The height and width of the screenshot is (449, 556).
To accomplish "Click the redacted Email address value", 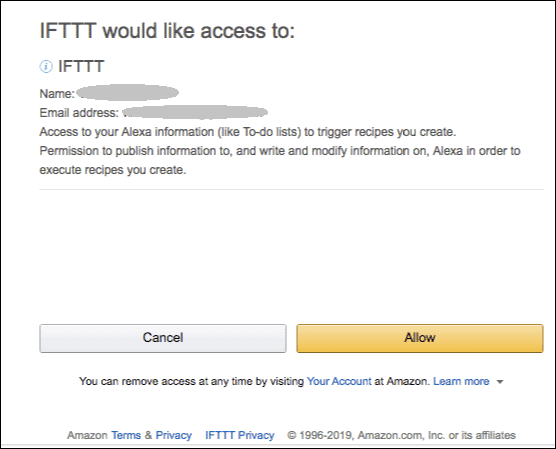I will pyautogui.click(x=195, y=112).
